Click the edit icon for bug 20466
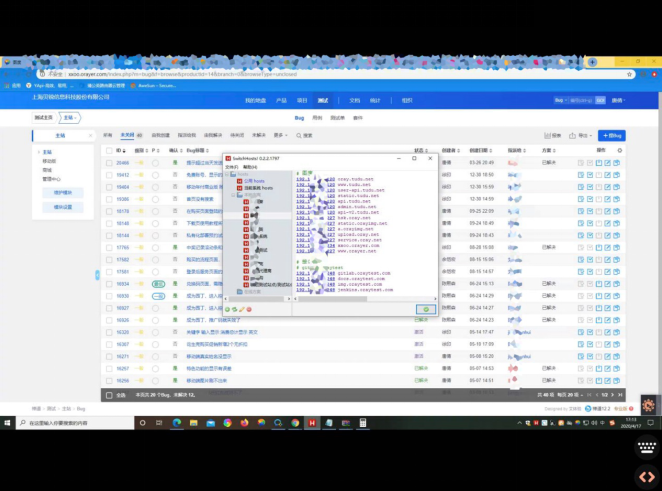Viewport: 662px width, 491px height. coord(608,163)
